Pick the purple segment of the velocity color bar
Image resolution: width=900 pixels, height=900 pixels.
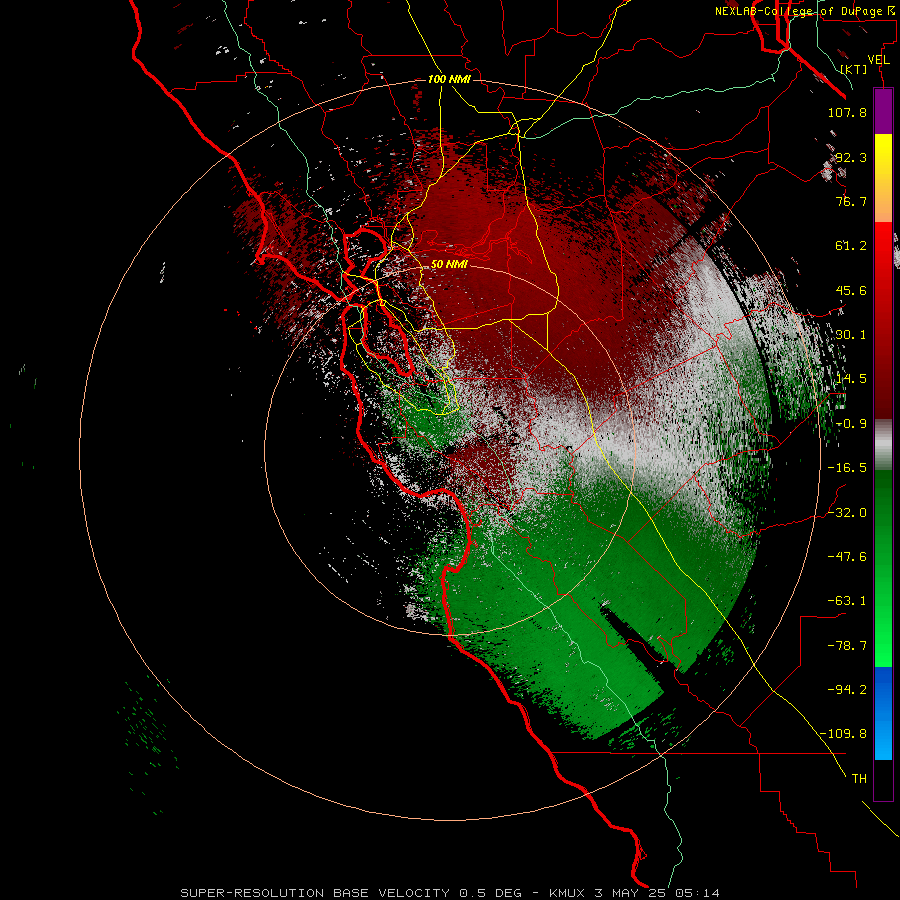tap(883, 111)
